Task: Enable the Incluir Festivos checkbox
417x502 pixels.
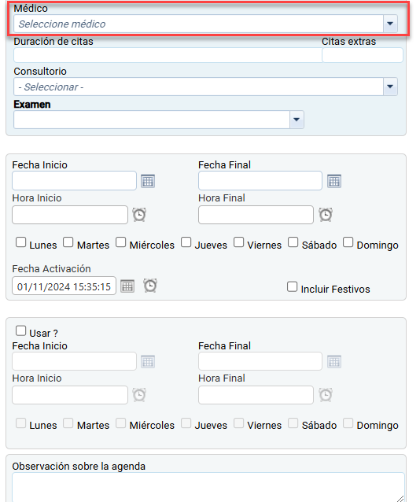Action: click(x=292, y=287)
